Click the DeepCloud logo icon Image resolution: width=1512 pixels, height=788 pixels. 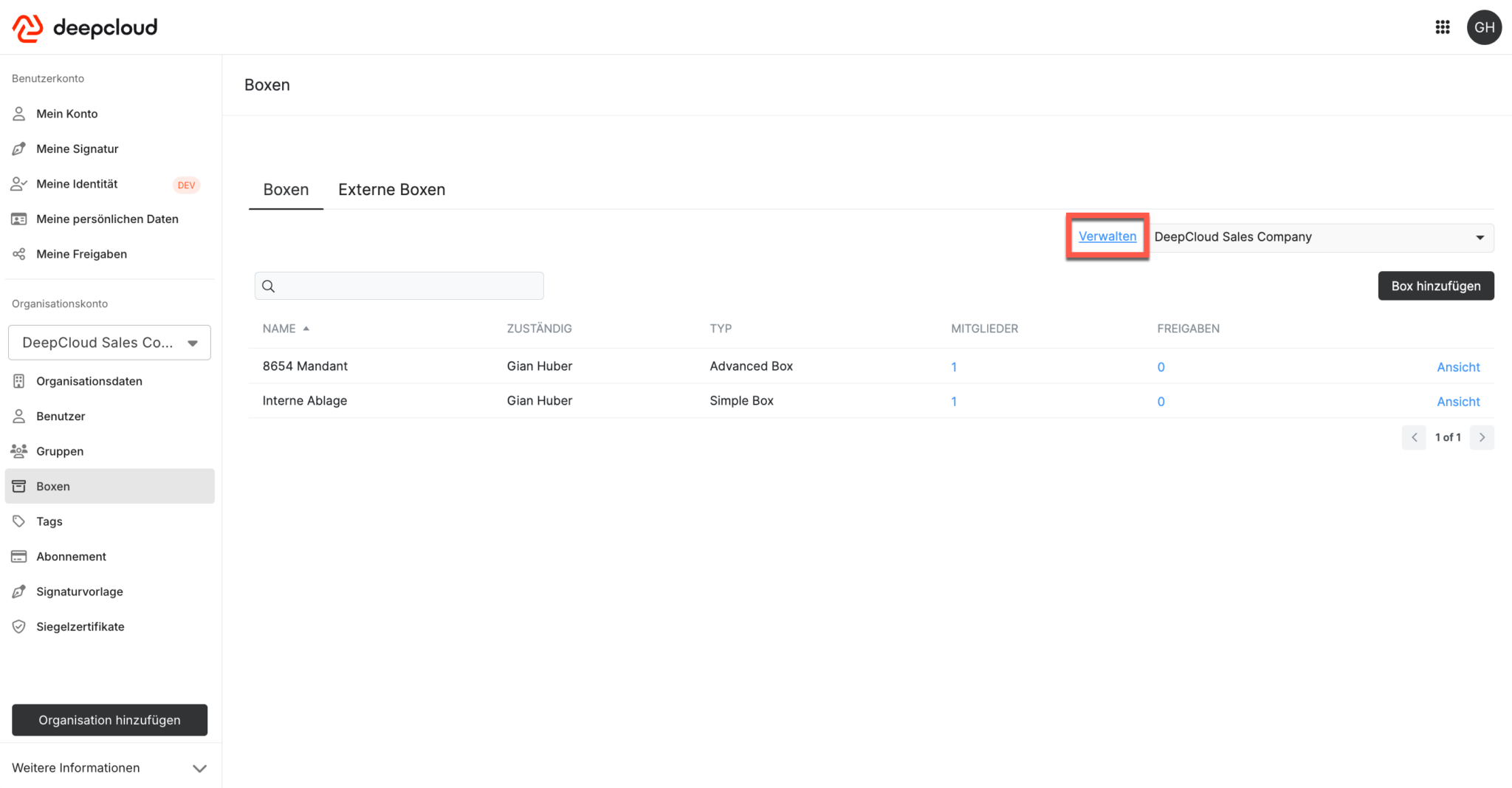click(x=27, y=27)
